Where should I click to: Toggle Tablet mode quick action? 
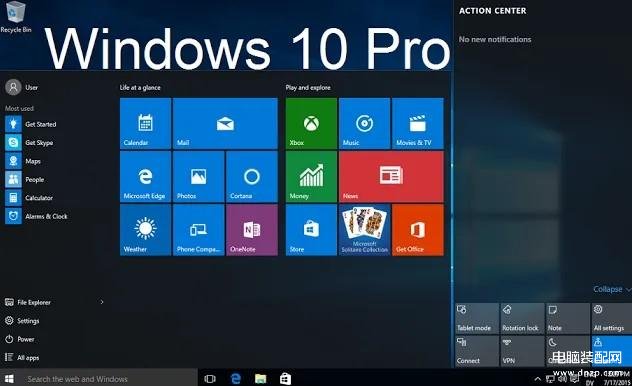pos(477,318)
